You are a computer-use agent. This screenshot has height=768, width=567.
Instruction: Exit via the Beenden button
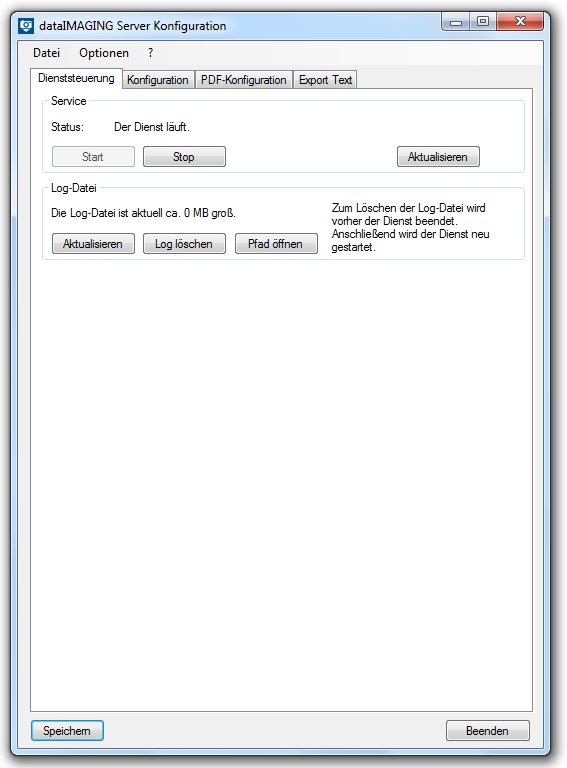488,731
